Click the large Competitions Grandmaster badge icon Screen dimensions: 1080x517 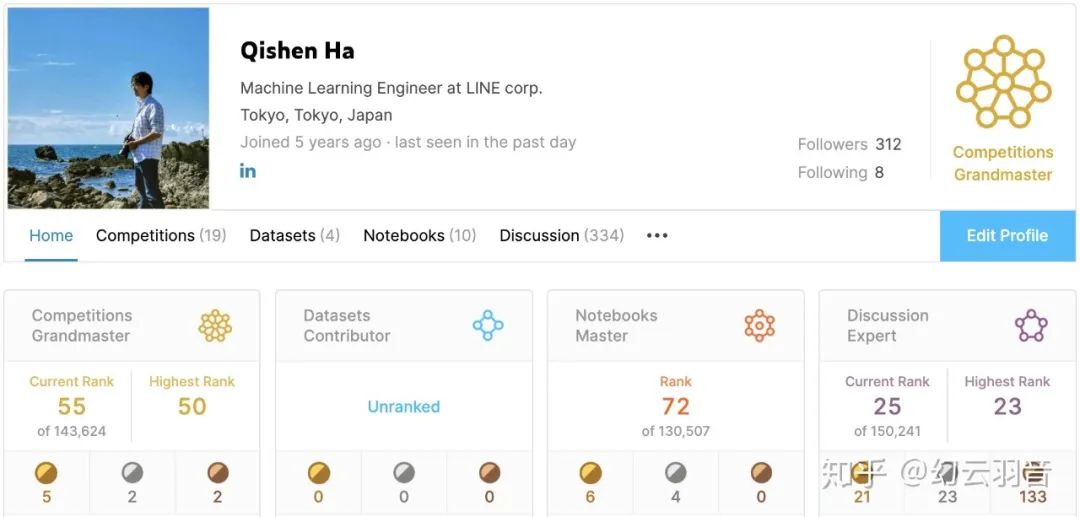pyautogui.click(x=1003, y=82)
